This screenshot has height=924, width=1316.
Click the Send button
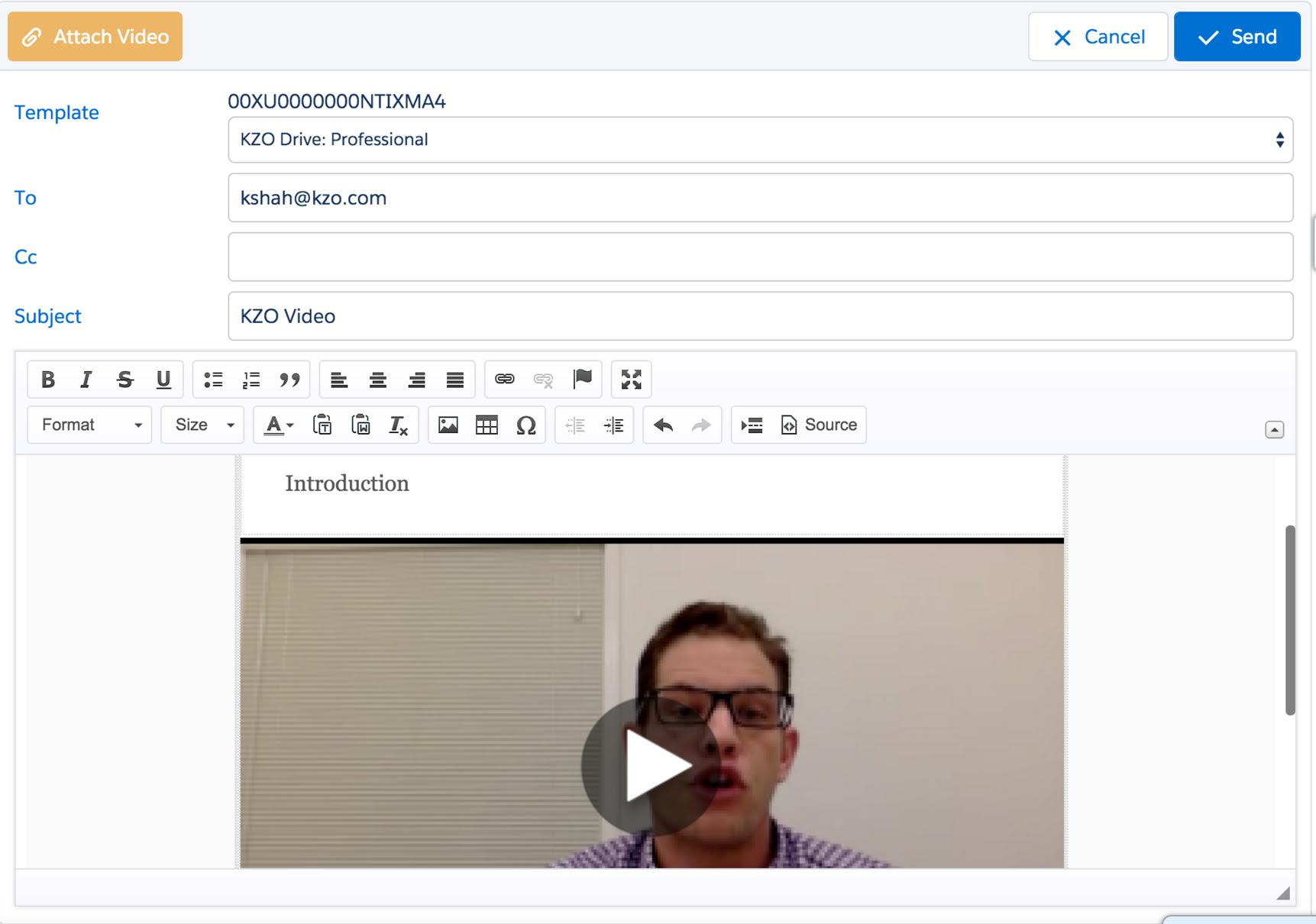pyautogui.click(x=1237, y=36)
